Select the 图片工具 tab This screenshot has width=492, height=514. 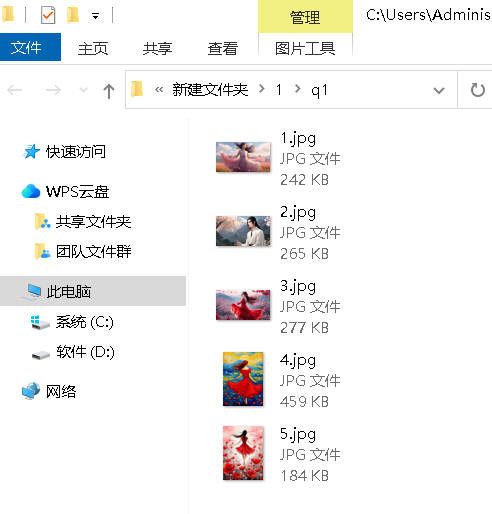tap(305, 49)
